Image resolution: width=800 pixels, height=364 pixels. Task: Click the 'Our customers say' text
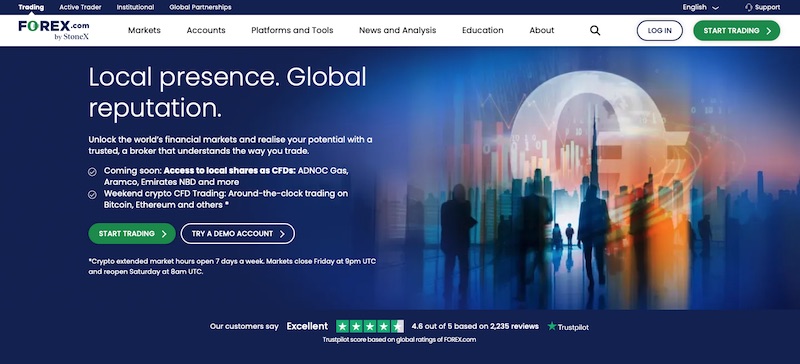click(x=244, y=326)
